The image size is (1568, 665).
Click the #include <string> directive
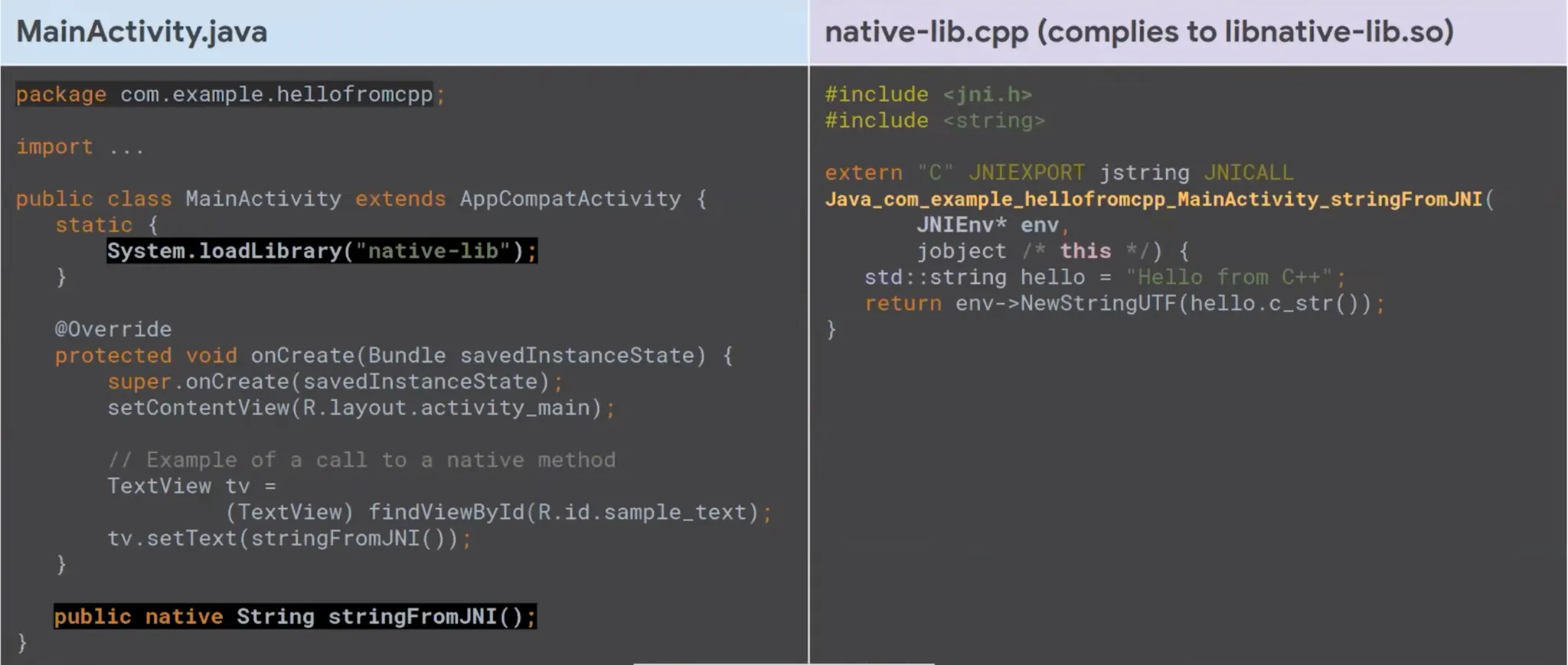(x=934, y=121)
